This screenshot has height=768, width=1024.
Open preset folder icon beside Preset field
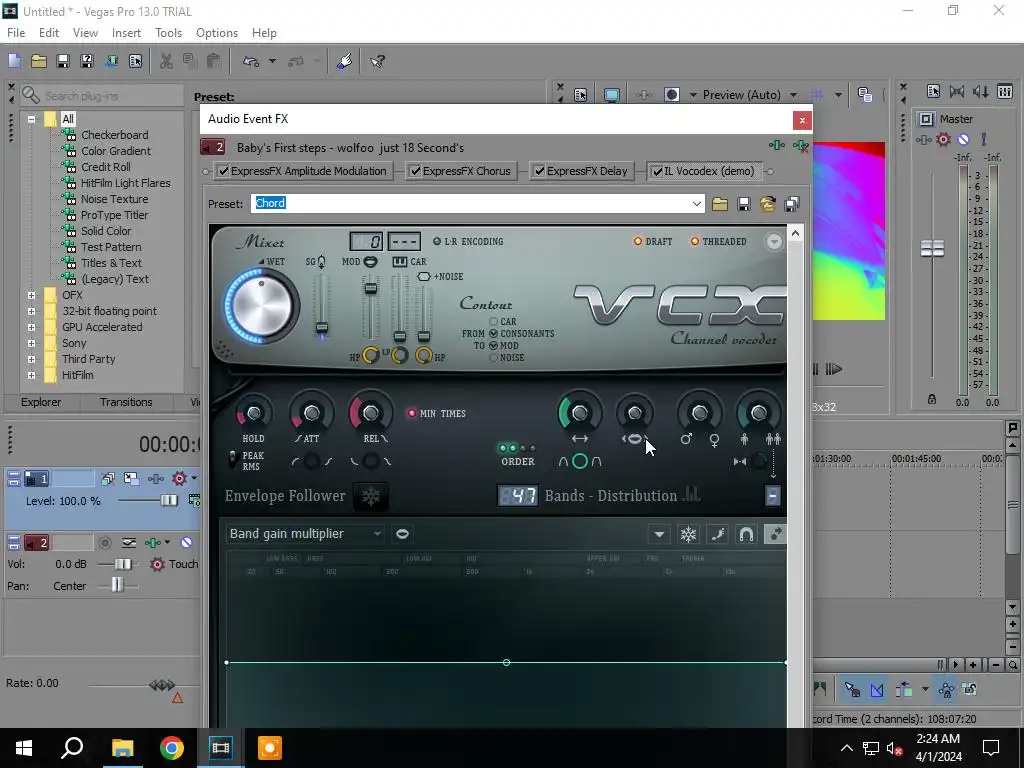click(720, 204)
